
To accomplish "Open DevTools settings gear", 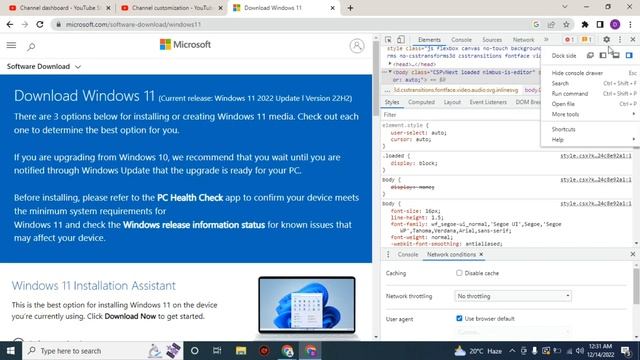I will tap(607, 40).
